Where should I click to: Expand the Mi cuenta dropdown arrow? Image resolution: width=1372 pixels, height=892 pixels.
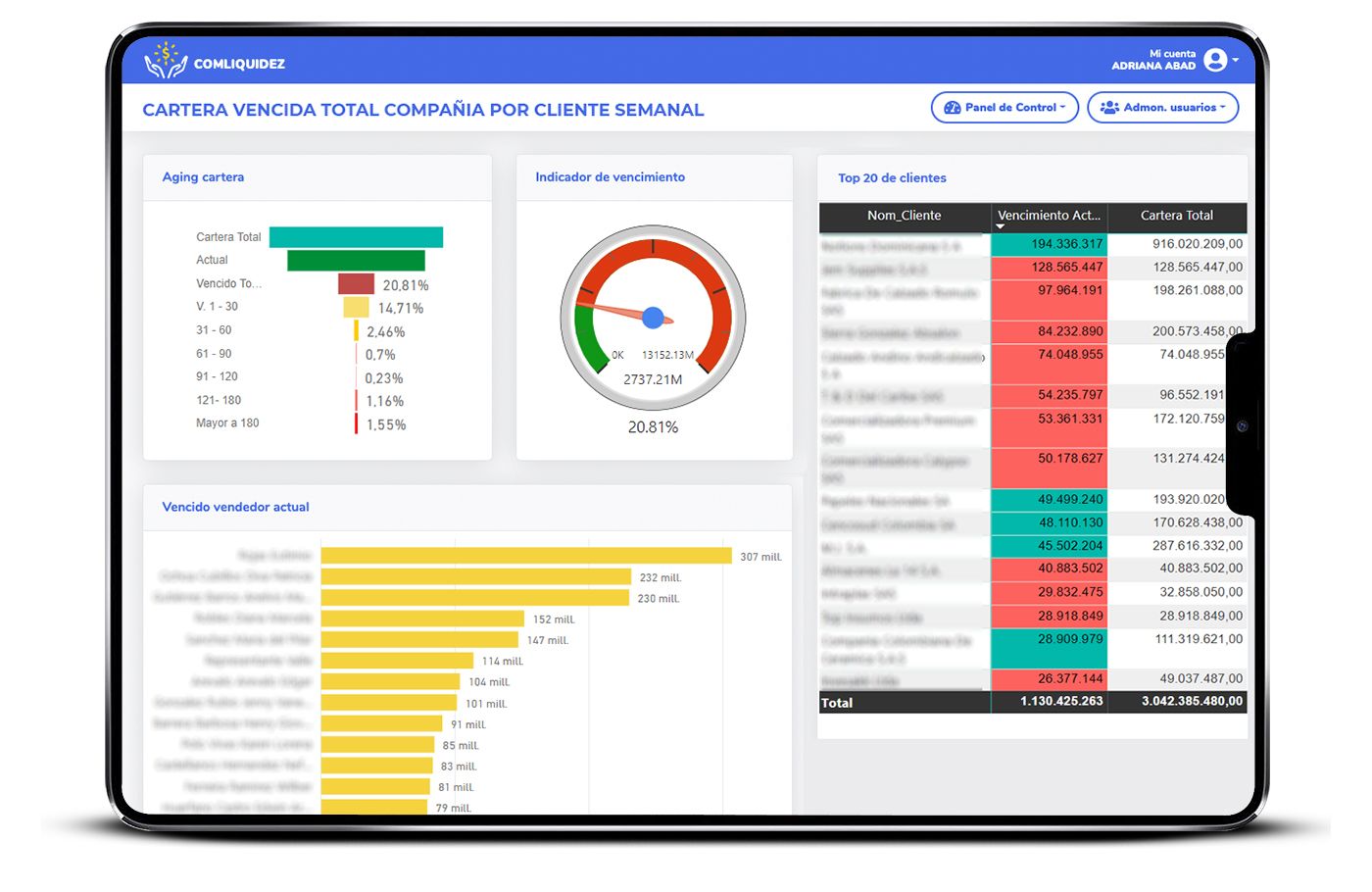[x=1236, y=60]
